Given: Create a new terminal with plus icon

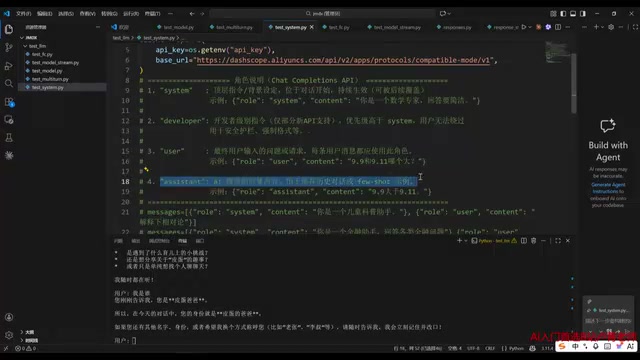Looking at the screenshot, I should coord(459,241).
